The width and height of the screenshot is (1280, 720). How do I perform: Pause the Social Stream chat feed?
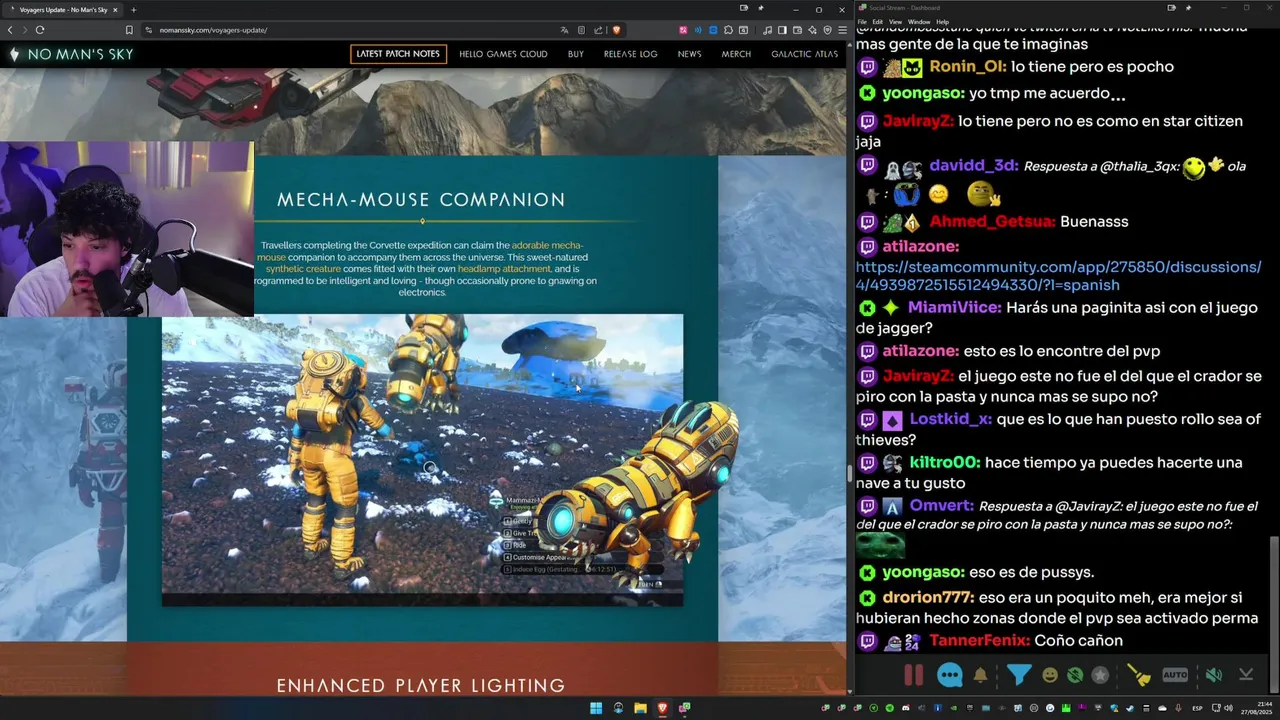pyautogui.click(x=913, y=675)
